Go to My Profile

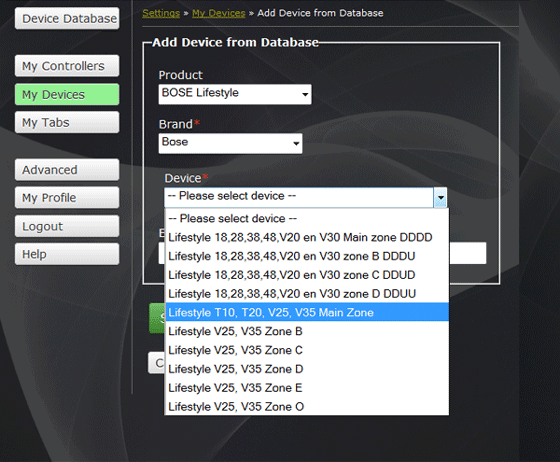[67, 198]
